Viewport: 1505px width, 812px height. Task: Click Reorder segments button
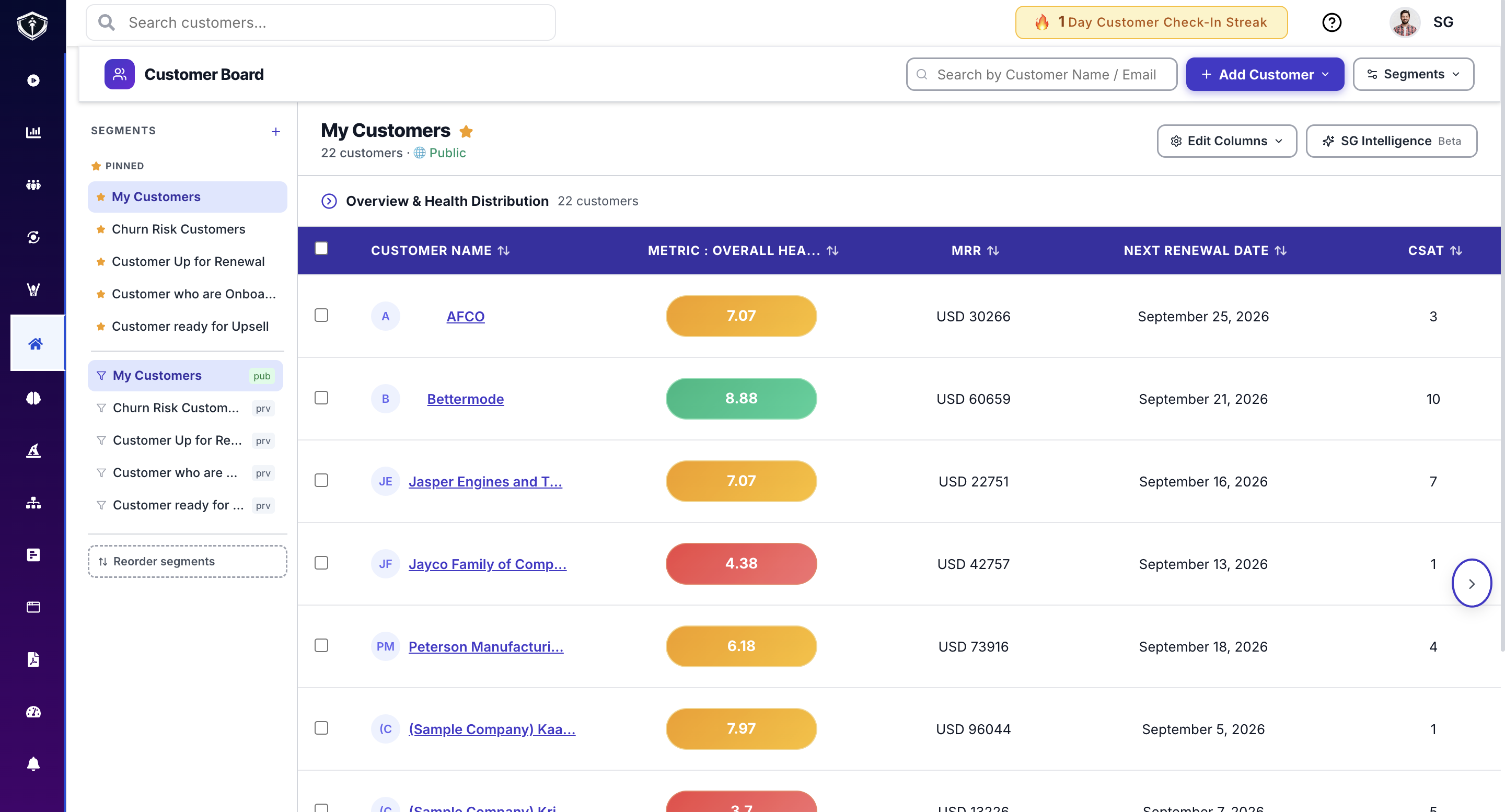click(x=188, y=561)
